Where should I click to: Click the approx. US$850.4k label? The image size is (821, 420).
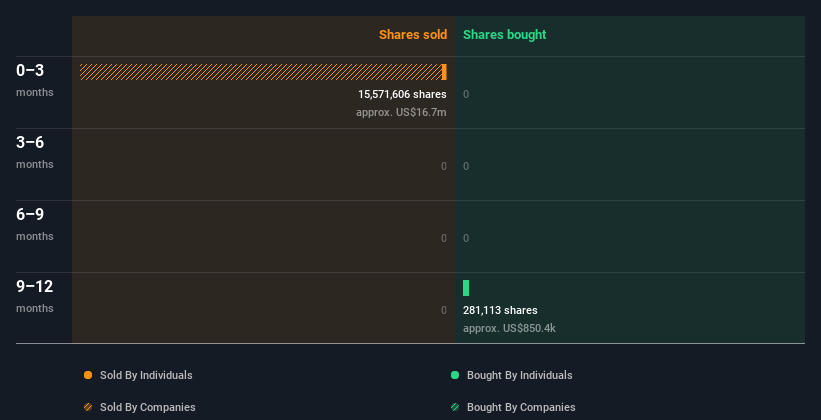[509, 328]
